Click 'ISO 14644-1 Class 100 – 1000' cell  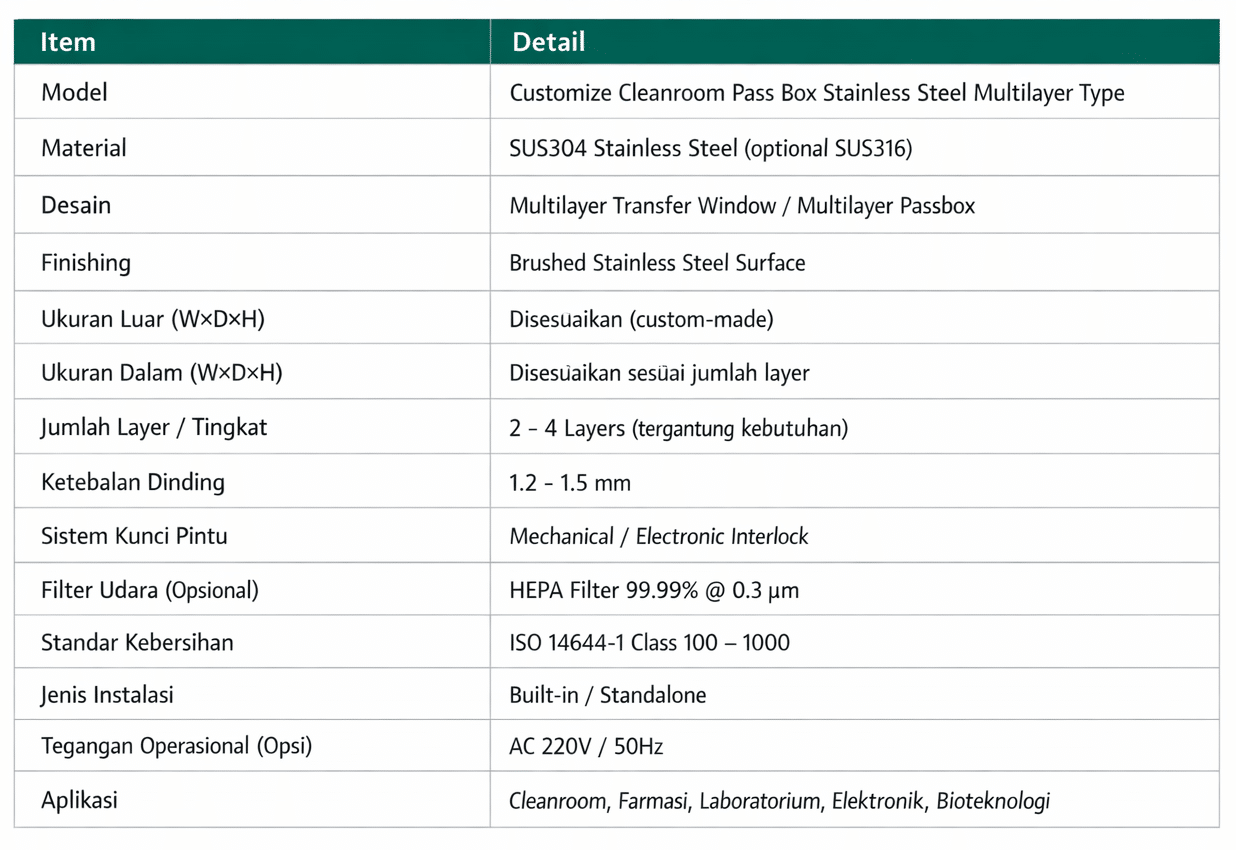point(650,642)
